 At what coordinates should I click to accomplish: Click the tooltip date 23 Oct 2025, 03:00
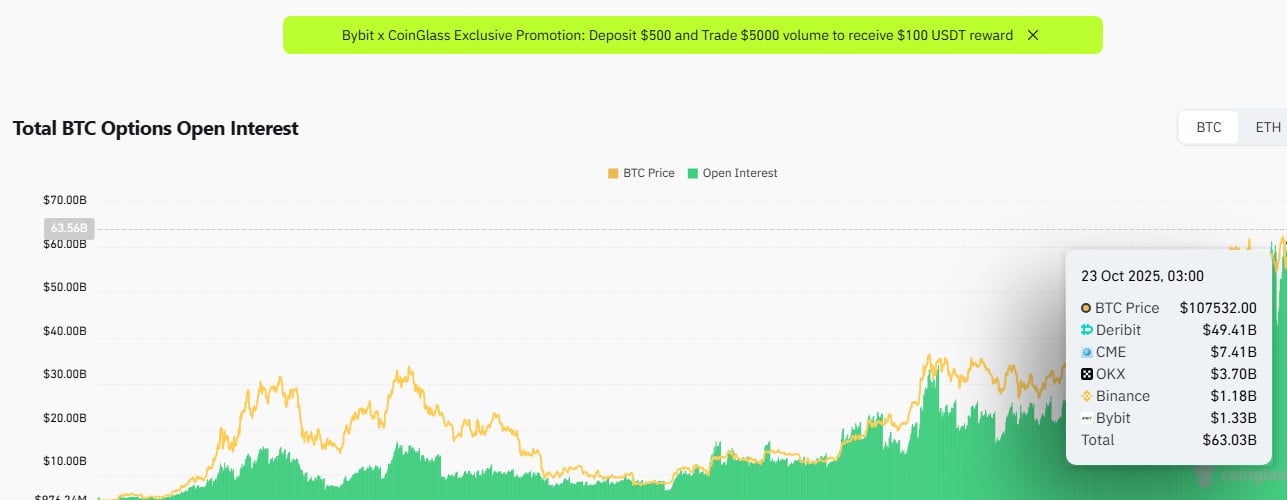[1142, 276]
